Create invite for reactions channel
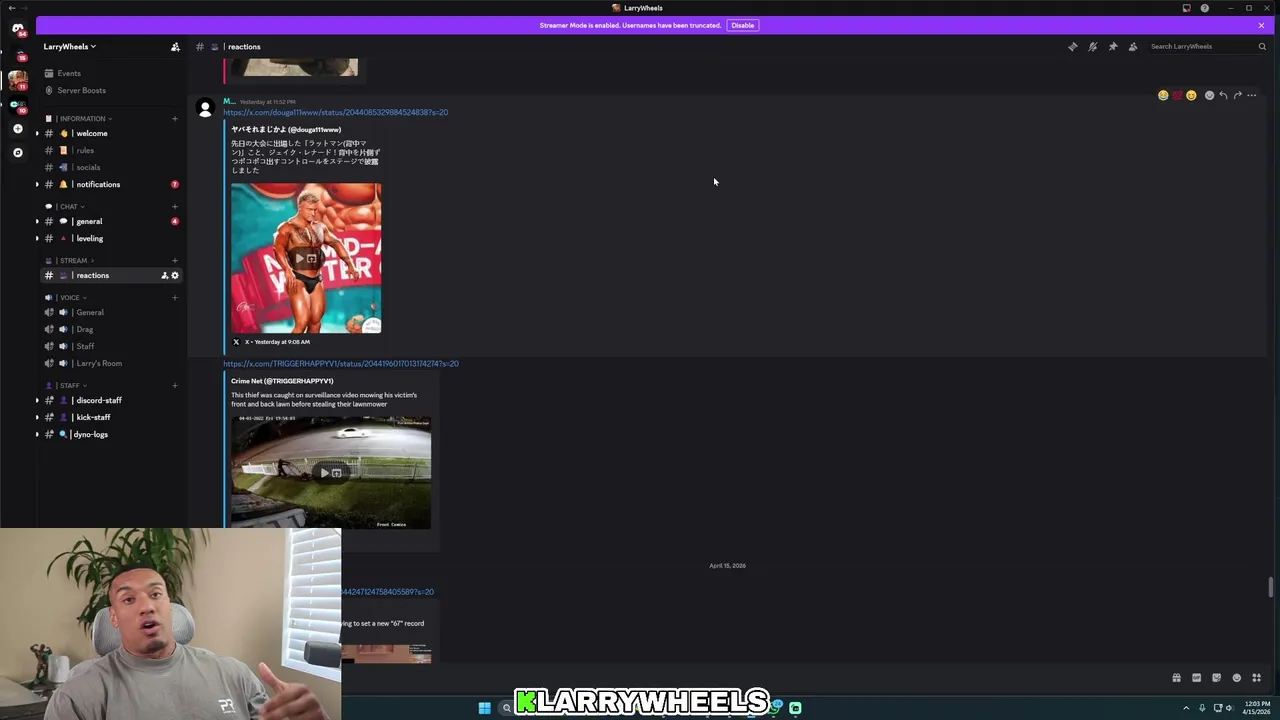The image size is (1280, 720). coord(164,276)
